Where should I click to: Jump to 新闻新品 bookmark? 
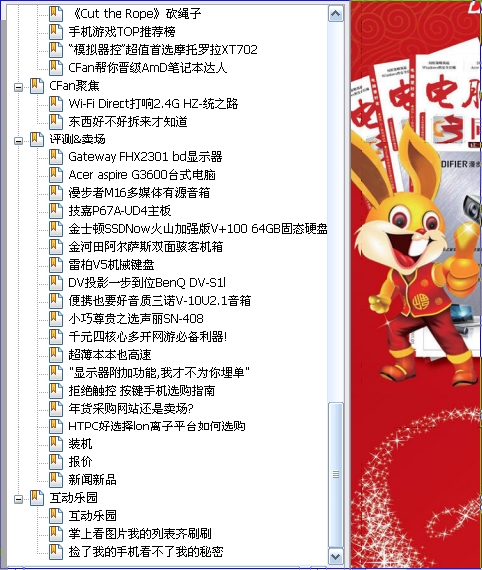[x=92, y=480]
